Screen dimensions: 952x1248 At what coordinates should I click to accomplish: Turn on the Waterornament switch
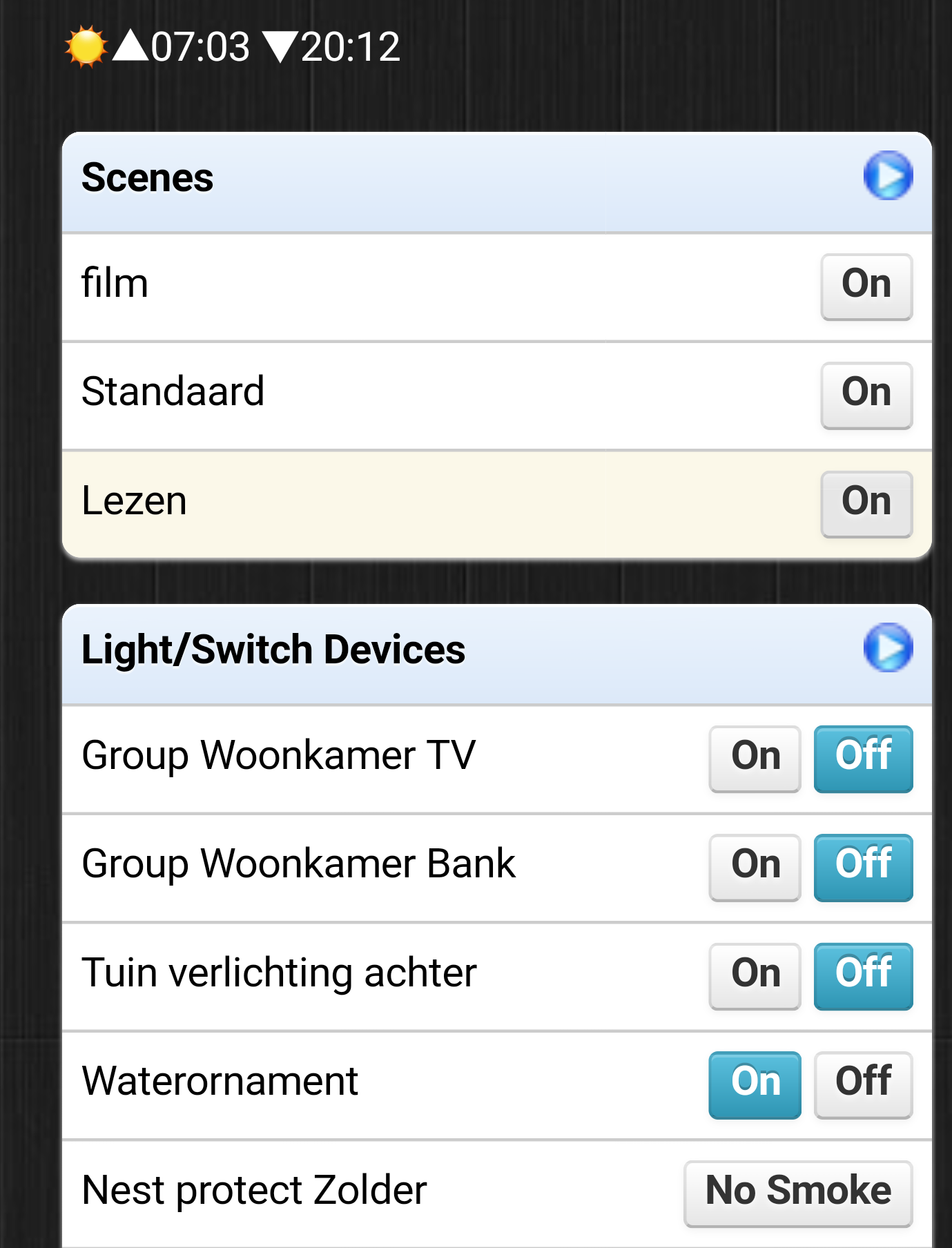click(x=755, y=1085)
